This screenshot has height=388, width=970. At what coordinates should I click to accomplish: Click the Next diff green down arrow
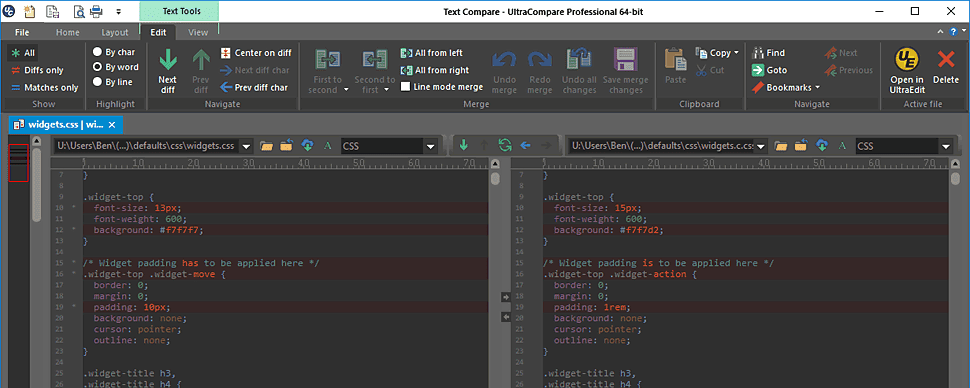click(x=168, y=61)
